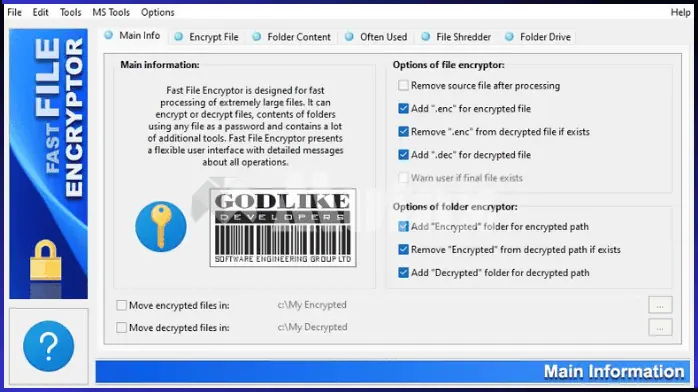The image size is (698, 392).
Task: Click the blue question mark help icon
Action: pyautogui.click(x=49, y=346)
